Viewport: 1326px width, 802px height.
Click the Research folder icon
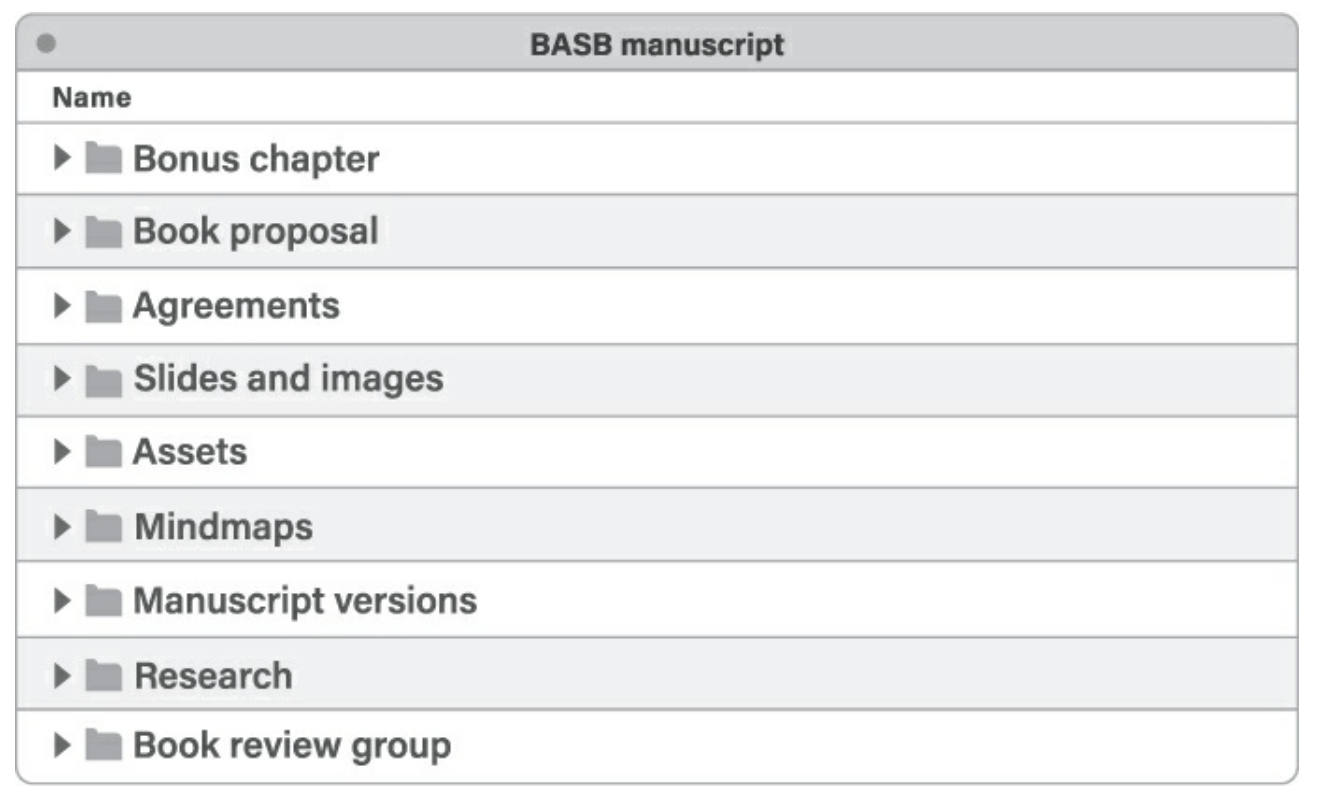(103, 676)
